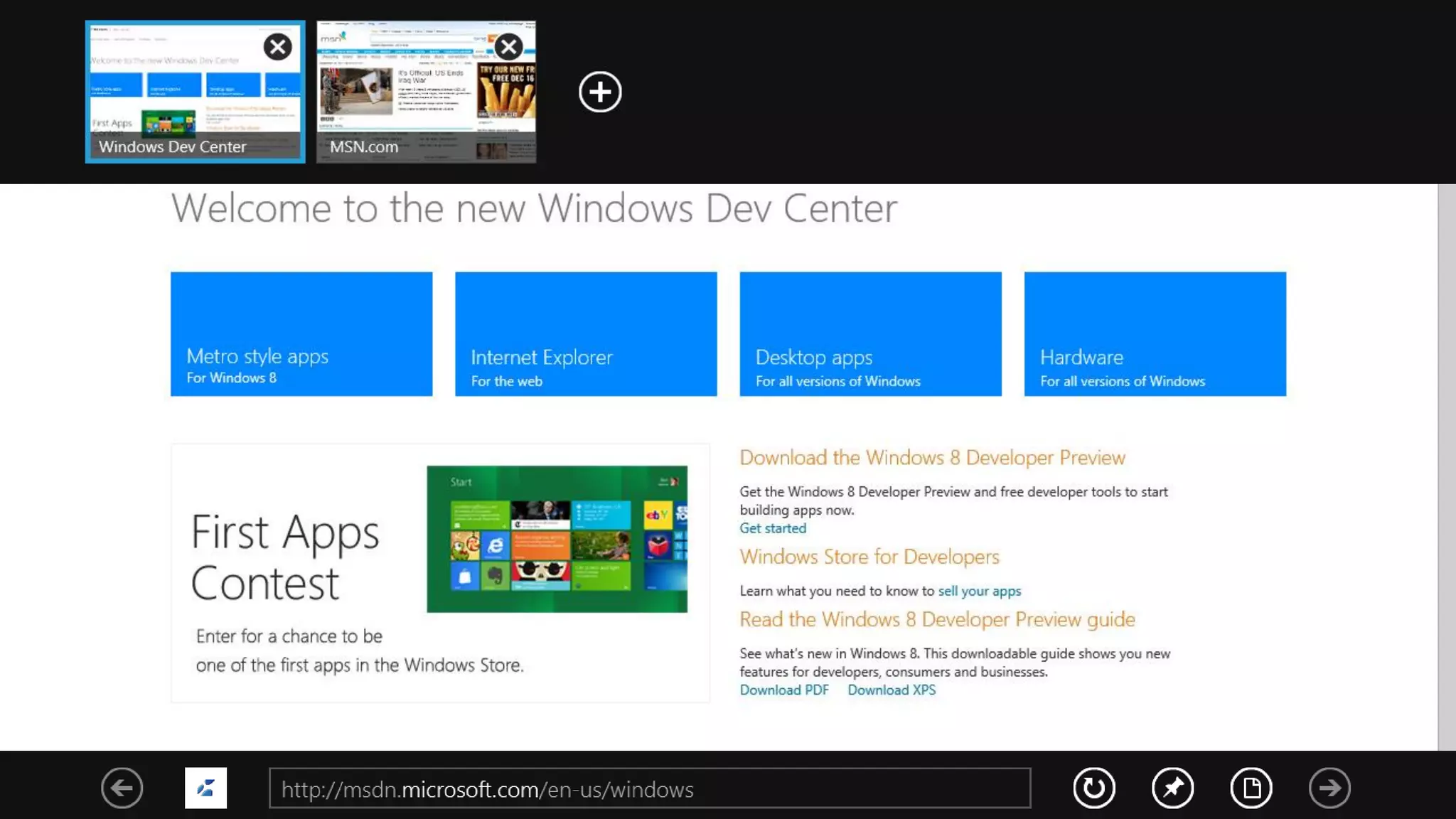Click the Download PDF link

pos(784,690)
